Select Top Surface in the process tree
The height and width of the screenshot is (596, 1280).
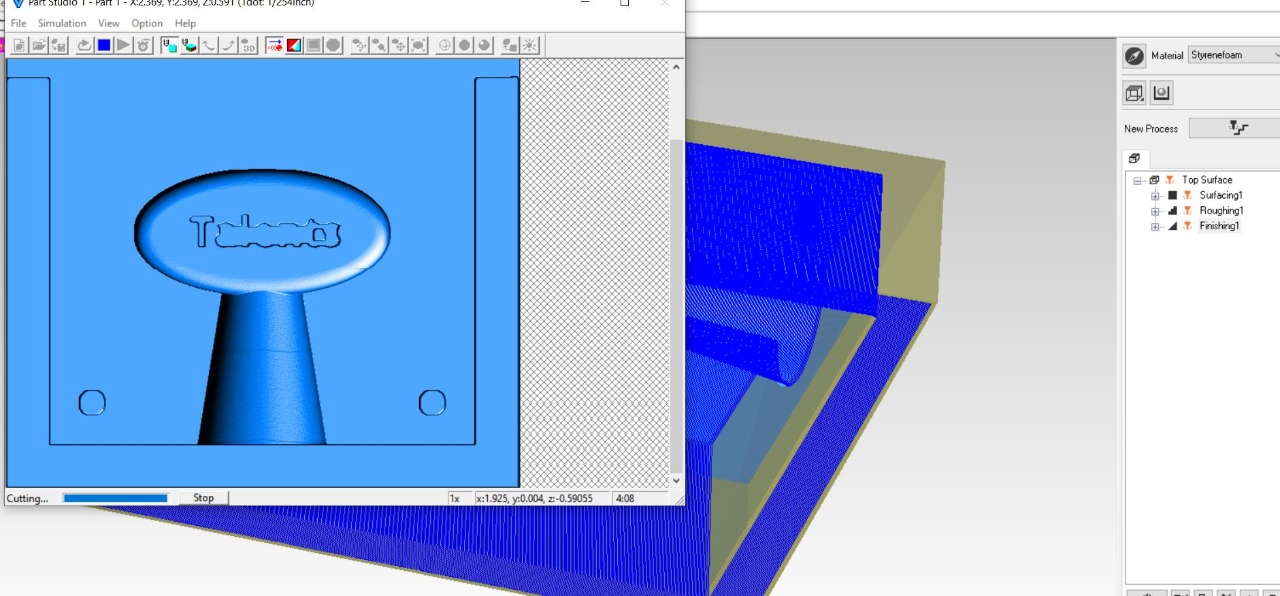coord(1207,180)
